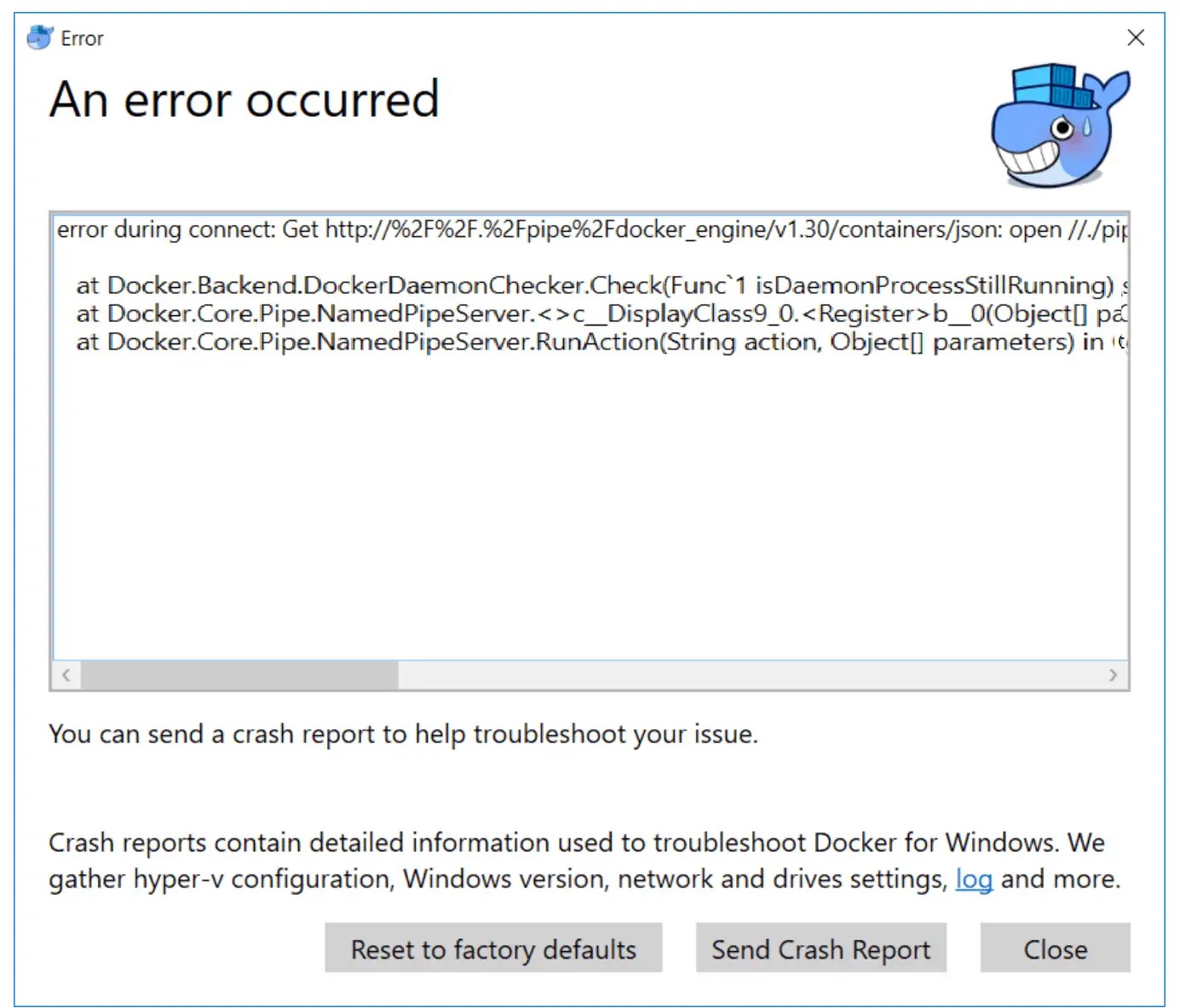Click the Docker whale icon in title bar
Image resolution: width=1180 pixels, height=1008 pixels.
click(40, 38)
